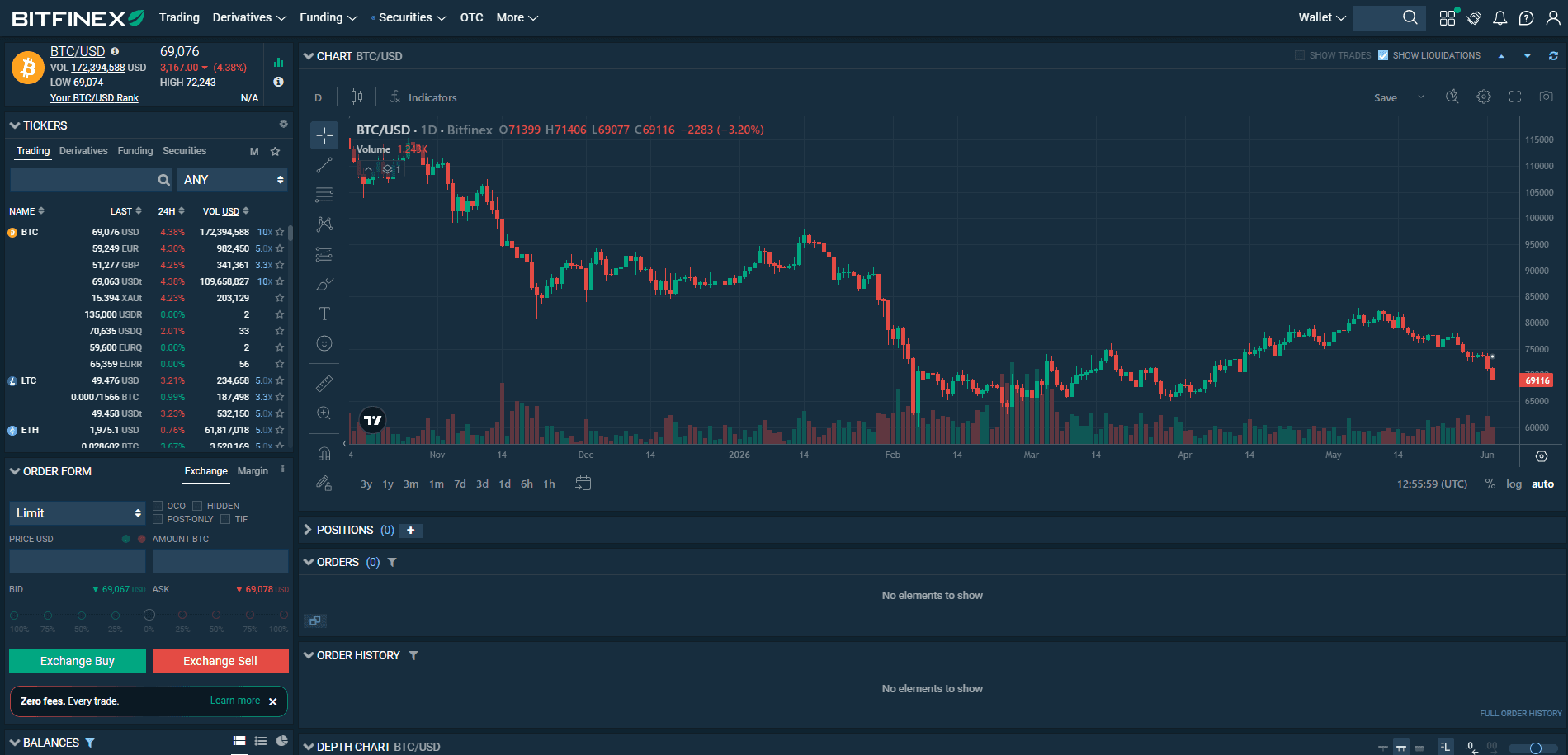Open the Wallet dropdown
The image size is (1568, 755).
[x=1322, y=17]
